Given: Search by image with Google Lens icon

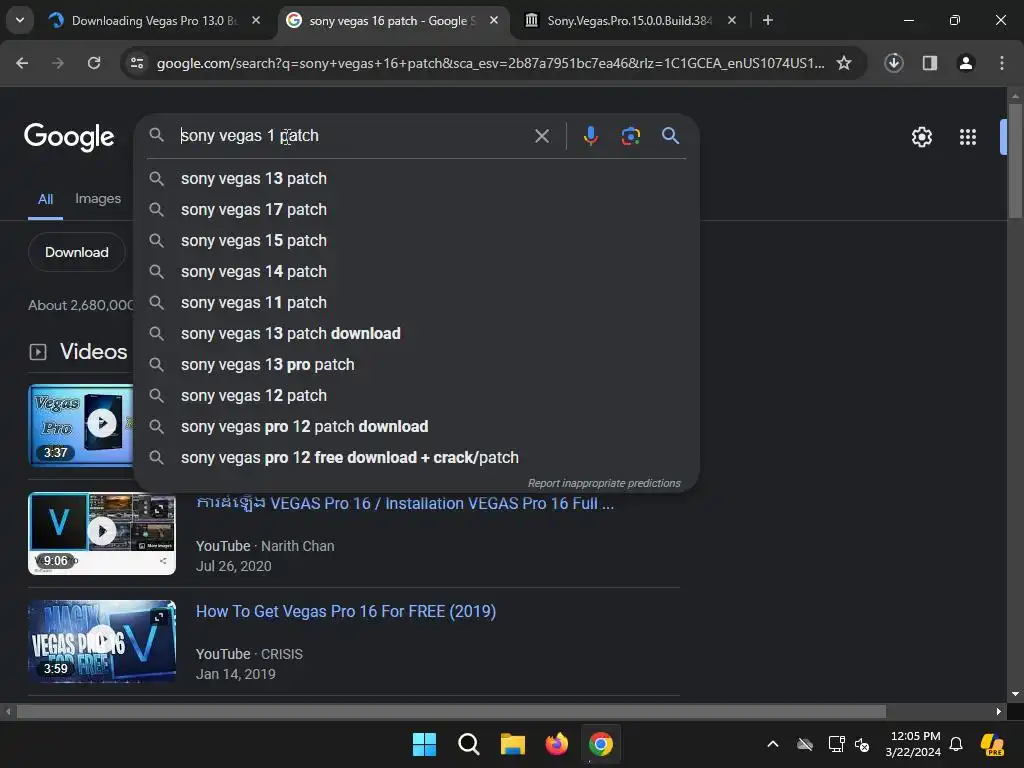Looking at the screenshot, I should point(630,135).
